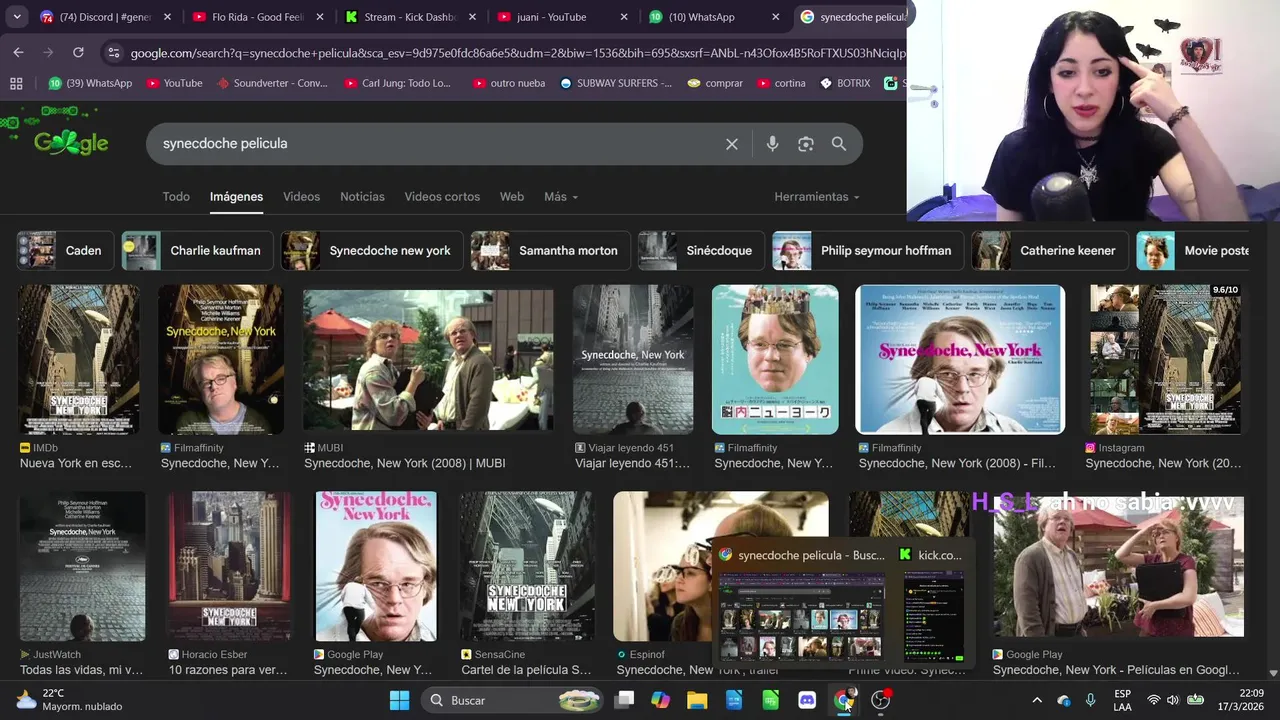Viewport: 1280px width, 720px height.
Task: Open the IMDb poster image result
Action: (x=79, y=359)
